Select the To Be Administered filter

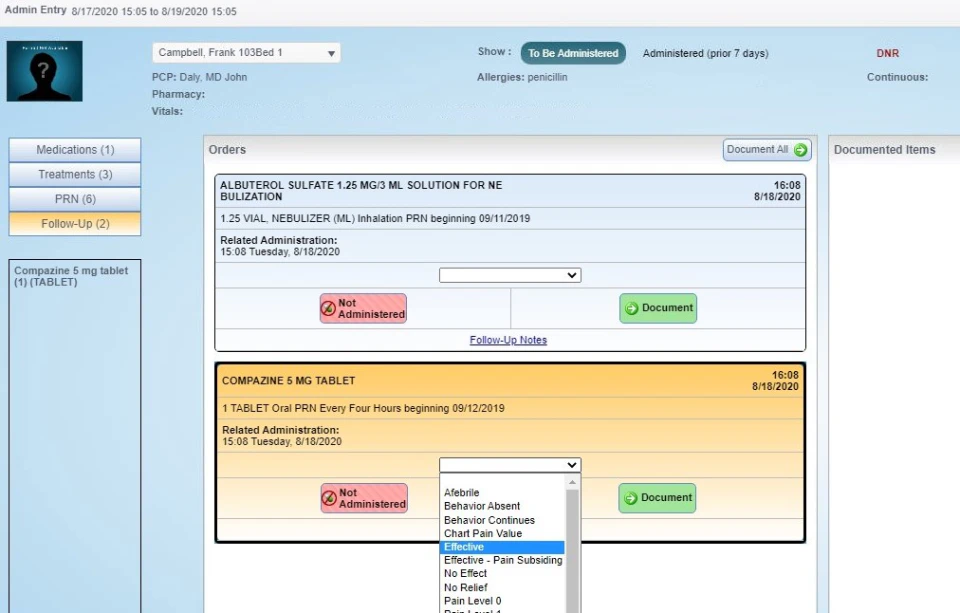point(573,52)
